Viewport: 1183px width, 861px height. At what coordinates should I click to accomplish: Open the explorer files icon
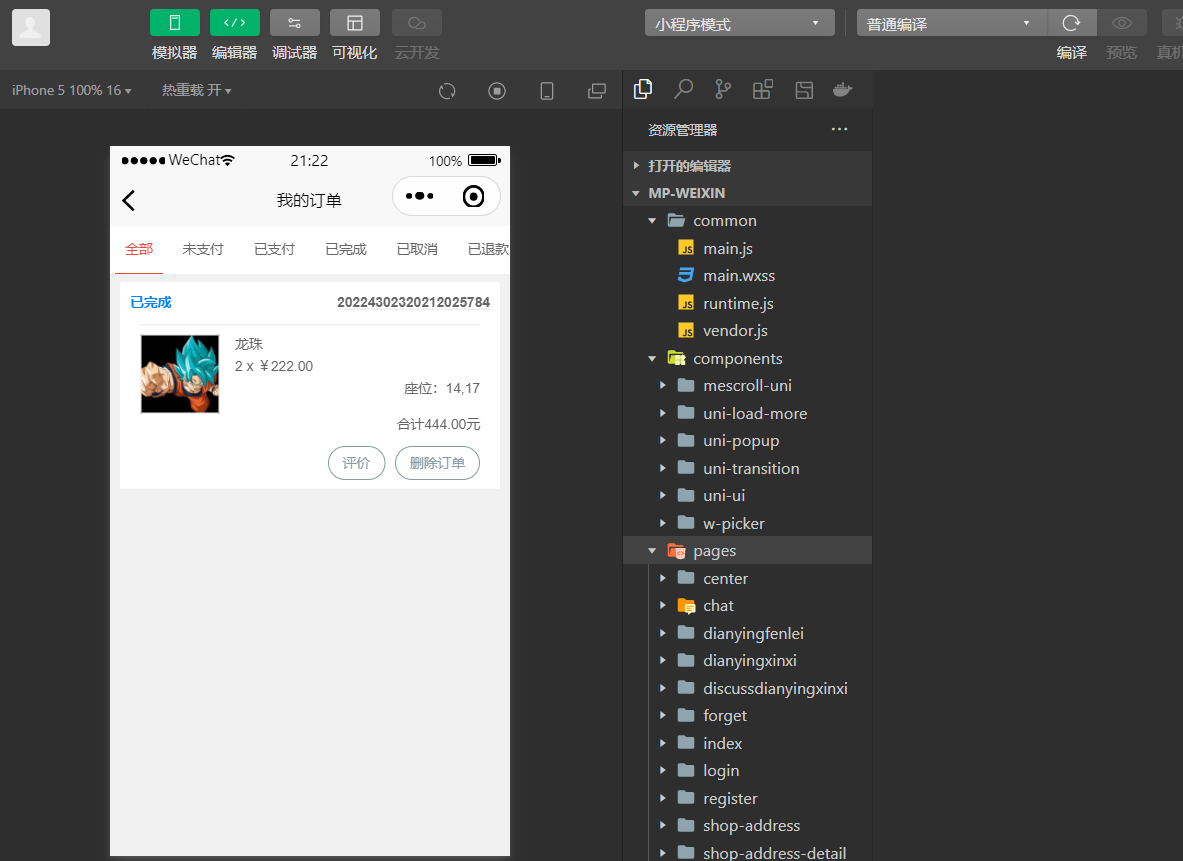[643, 90]
